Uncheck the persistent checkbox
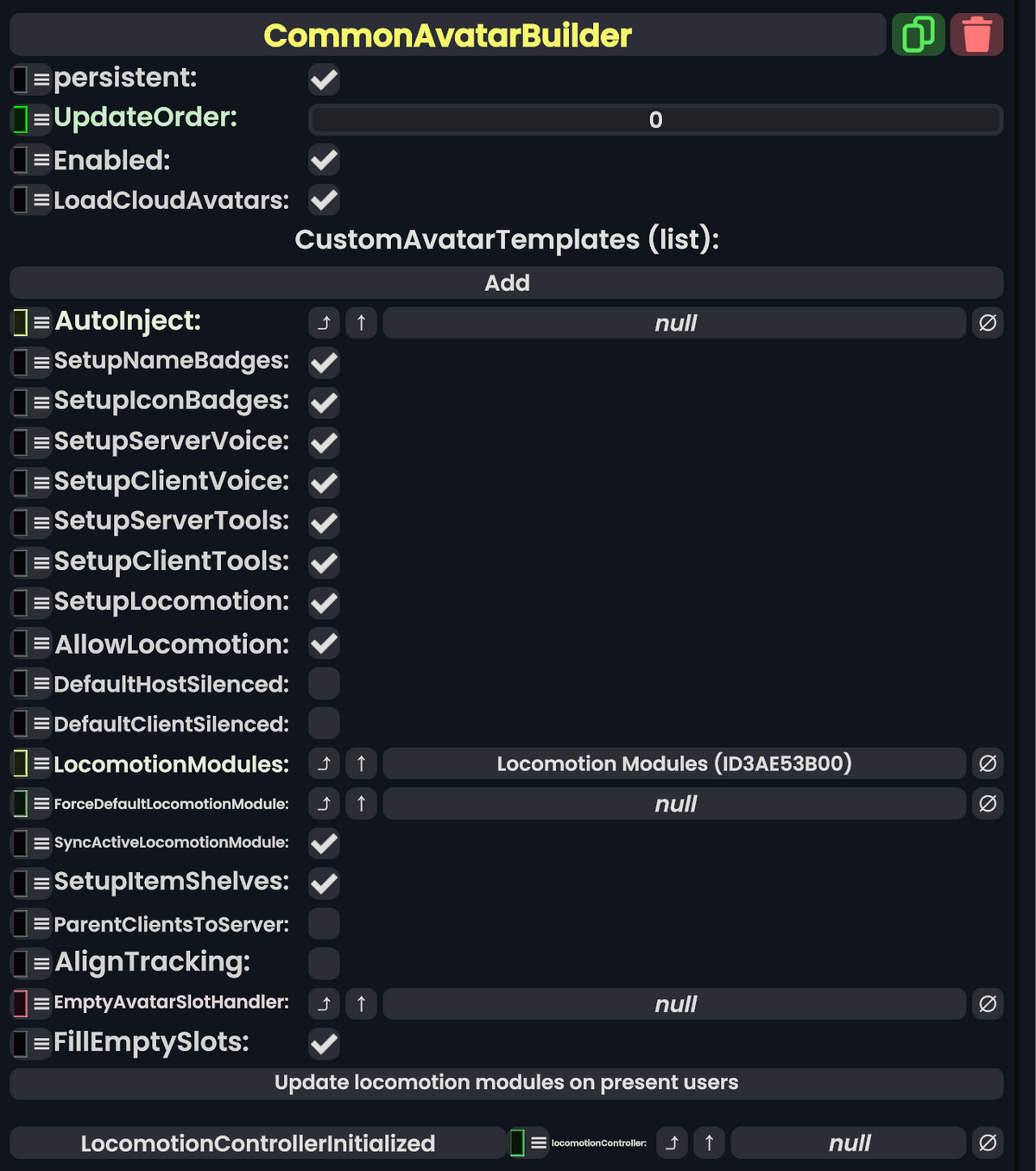This screenshot has width=1036, height=1171. (324, 79)
